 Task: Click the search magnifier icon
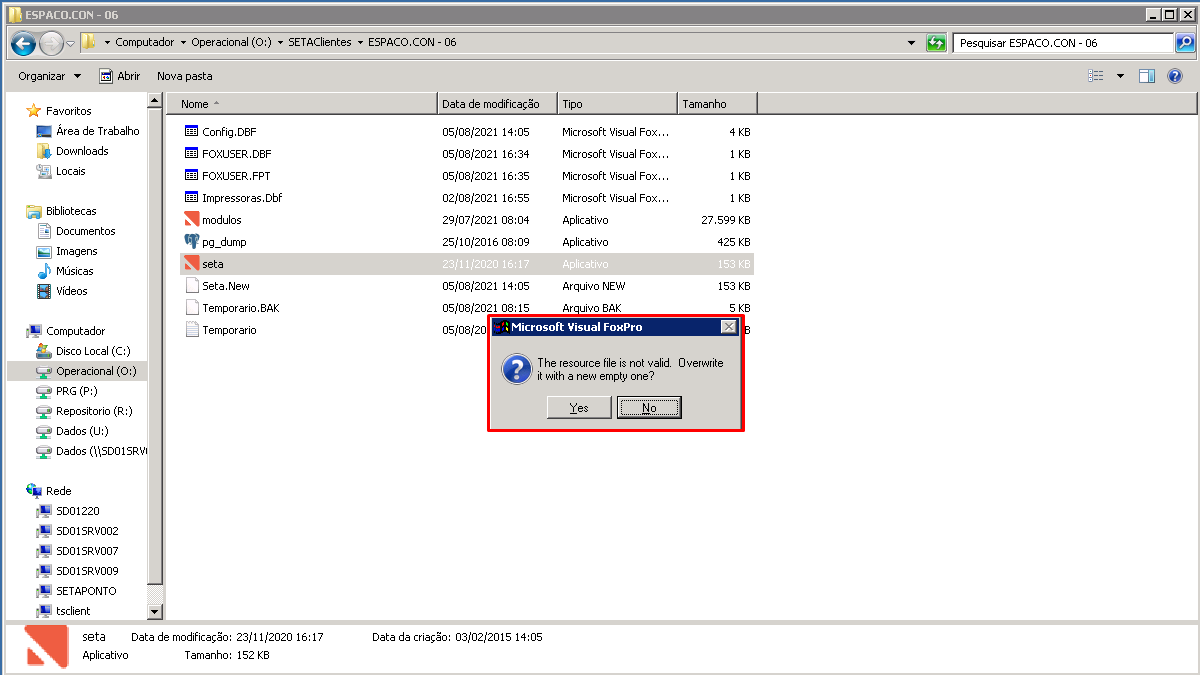[1184, 43]
